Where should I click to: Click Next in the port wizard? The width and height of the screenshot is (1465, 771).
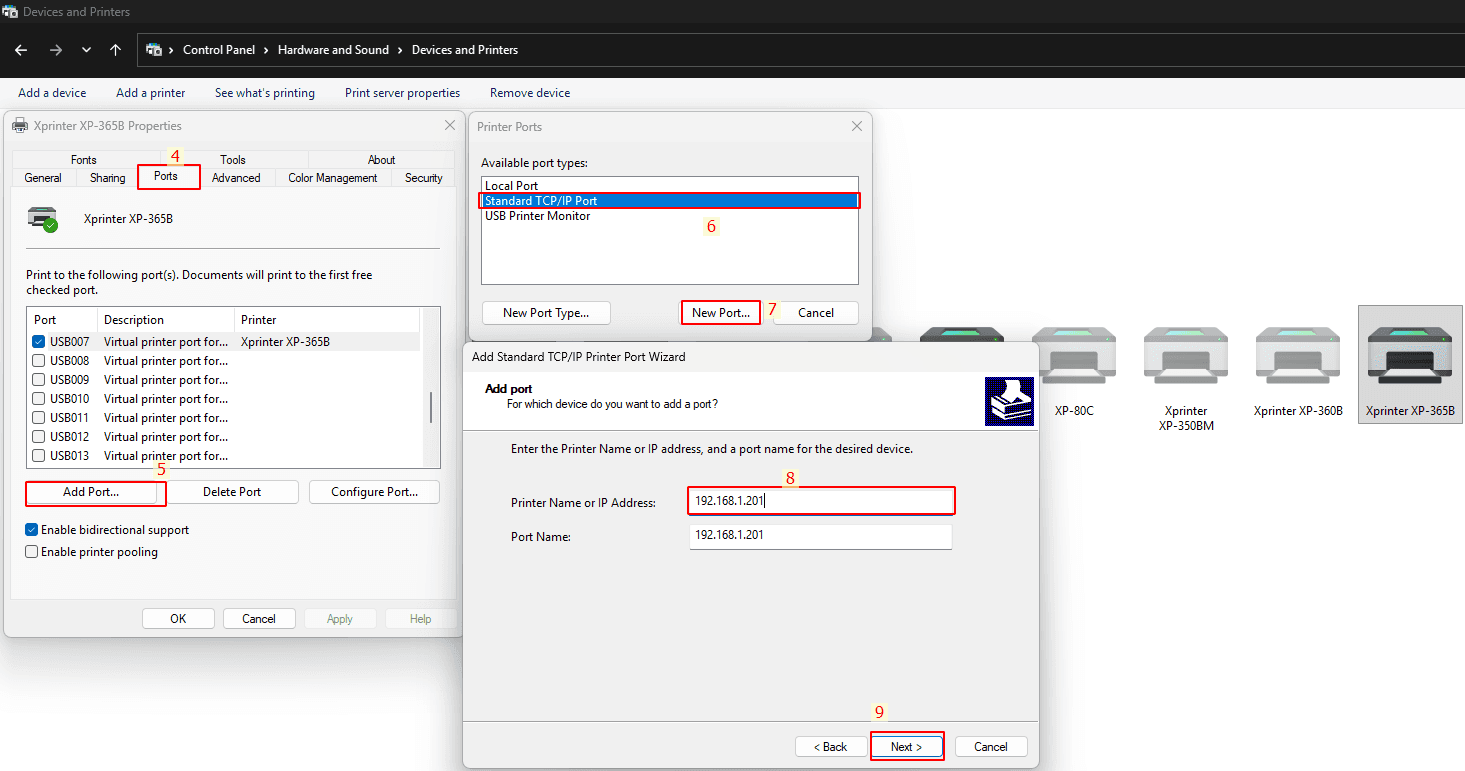coord(907,747)
